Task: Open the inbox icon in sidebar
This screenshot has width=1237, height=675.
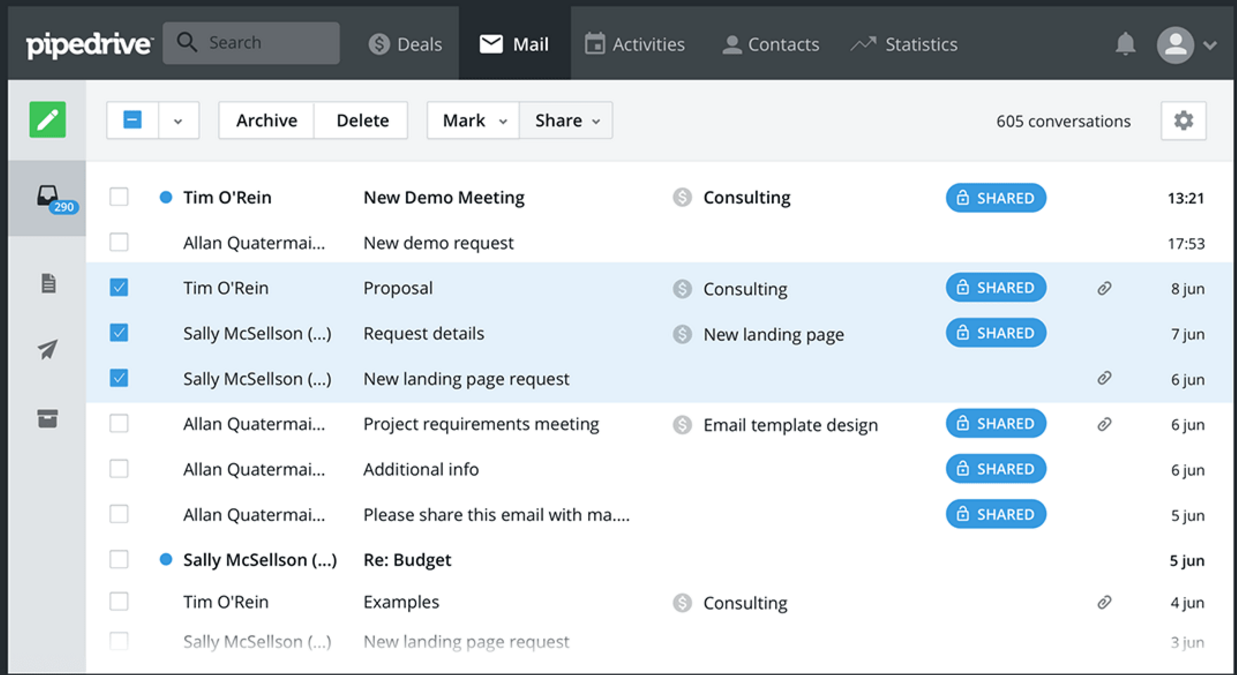Action: coord(48,197)
